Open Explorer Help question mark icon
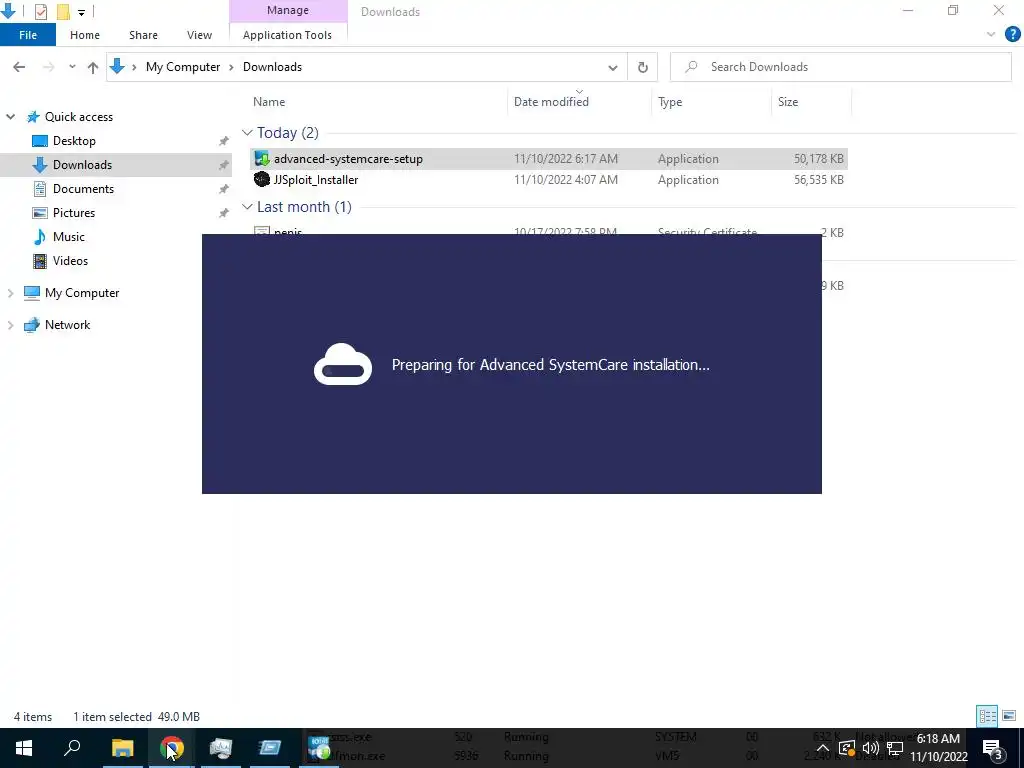Image resolution: width=1024 pixels, height=768 pixels. pos(1012,35)
